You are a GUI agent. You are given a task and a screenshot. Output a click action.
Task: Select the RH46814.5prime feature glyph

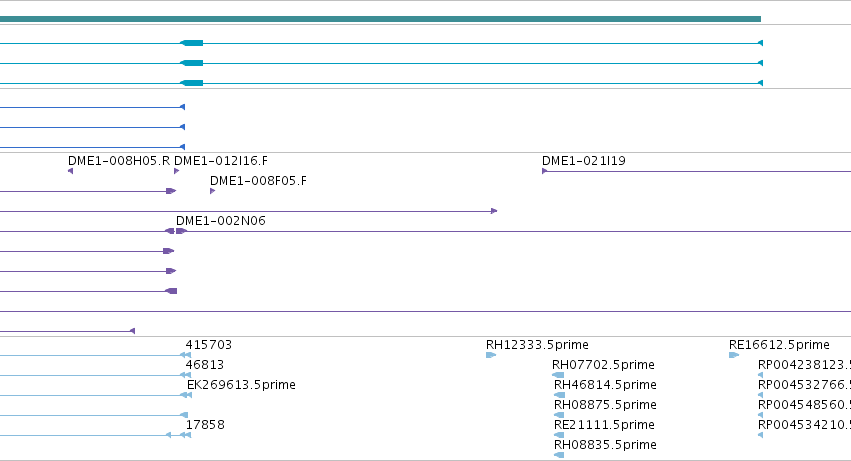tap(559, 395)
